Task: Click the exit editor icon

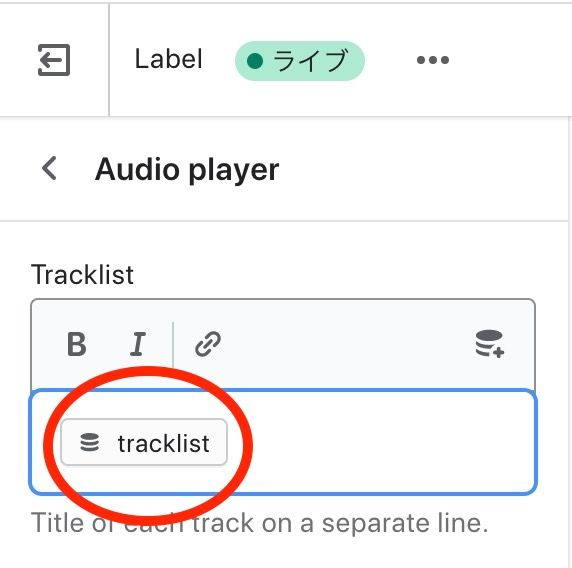Action: coord(54,60)
